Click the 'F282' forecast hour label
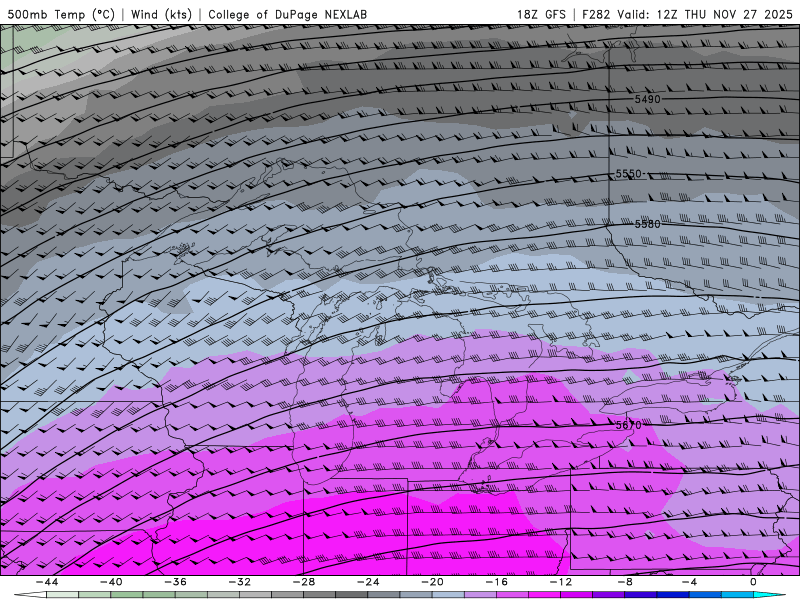The width and height of the screenshot is (800, 600). 596,14
